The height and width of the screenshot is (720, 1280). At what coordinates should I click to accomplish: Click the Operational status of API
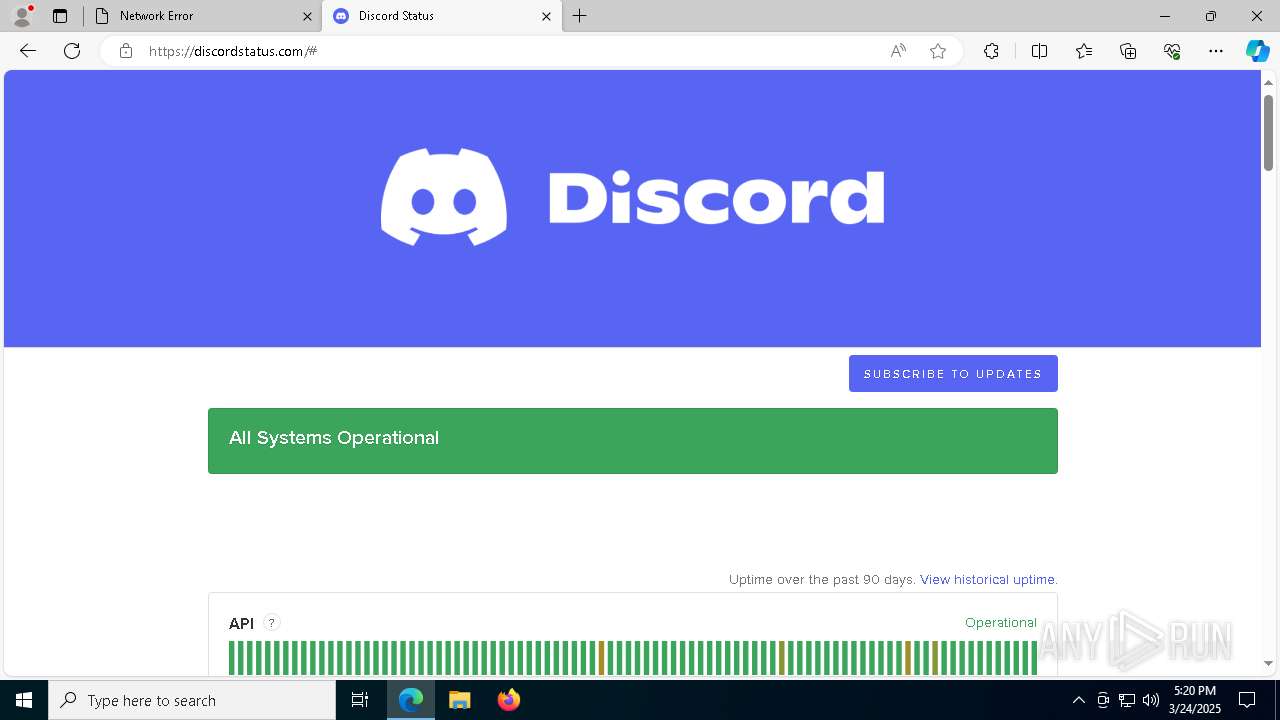coord(1001,622)
